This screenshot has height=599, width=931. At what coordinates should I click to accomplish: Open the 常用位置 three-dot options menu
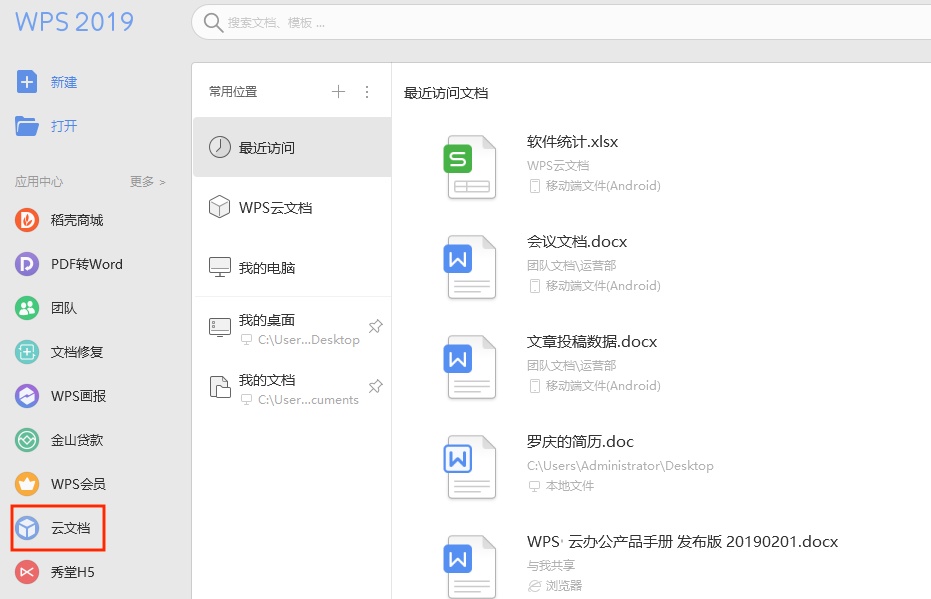pos(367,91)
